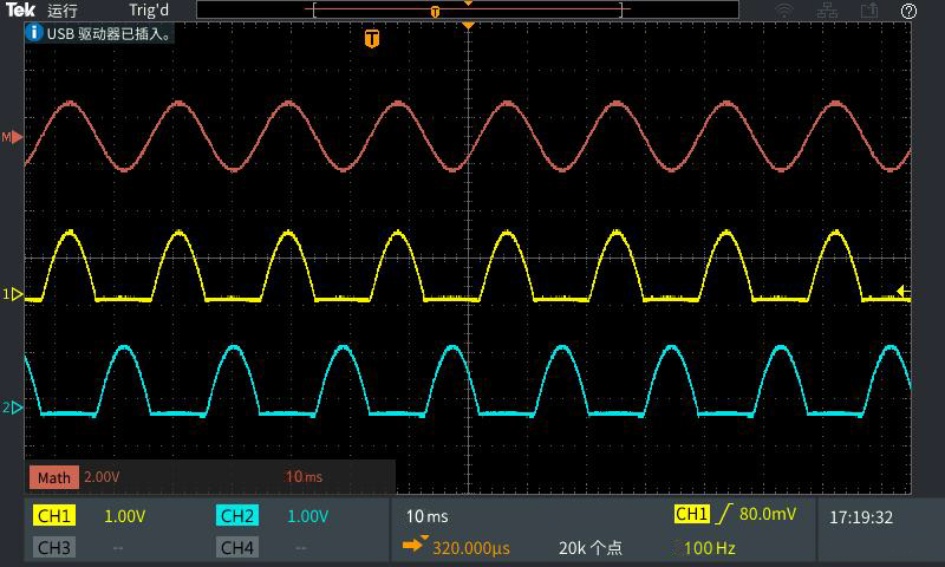945x567 pixels.
Task: Enable channel CH4
Action: tap(237, 547)
